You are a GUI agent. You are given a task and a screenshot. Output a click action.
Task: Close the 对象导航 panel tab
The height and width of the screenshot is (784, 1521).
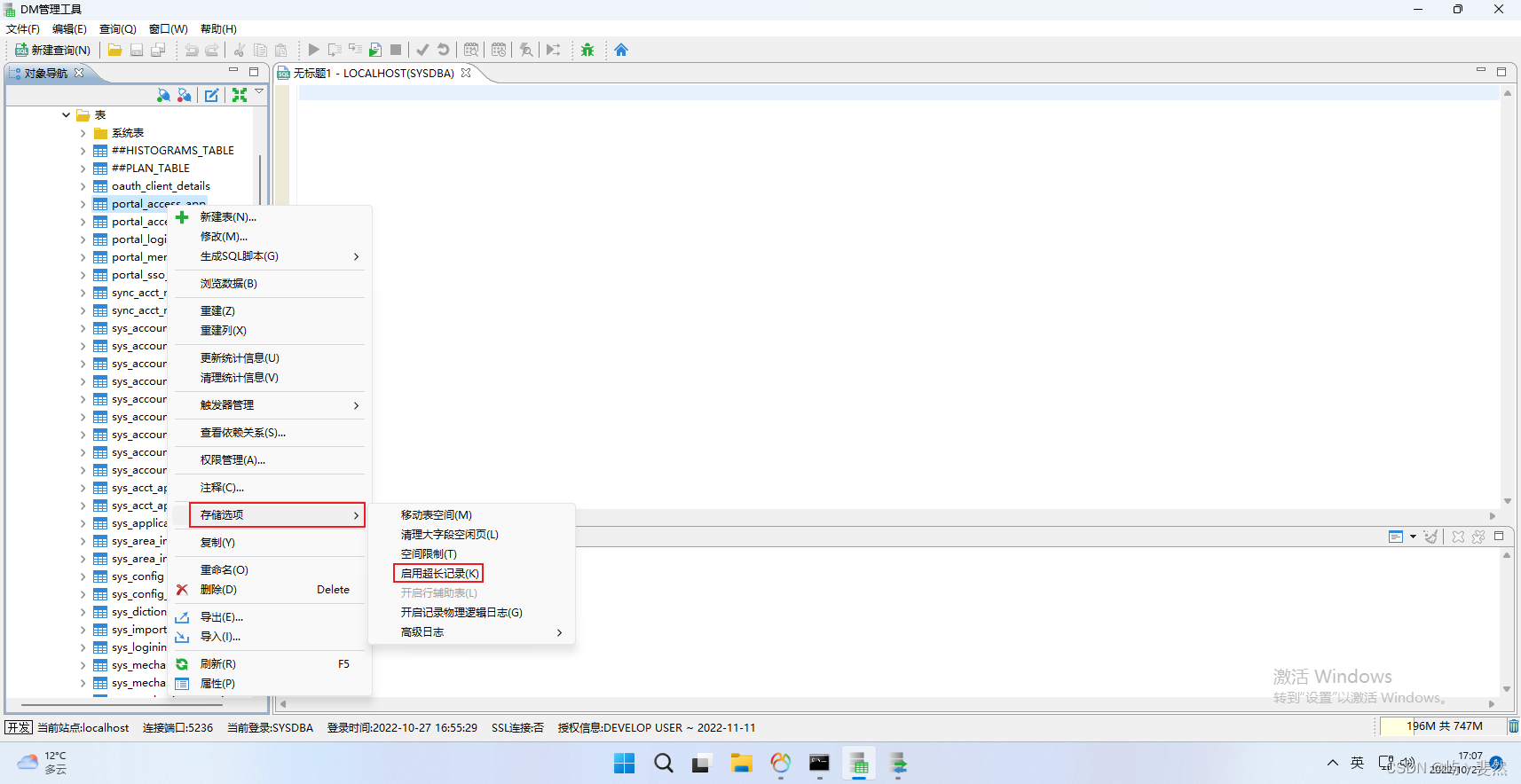coord(79,73)
